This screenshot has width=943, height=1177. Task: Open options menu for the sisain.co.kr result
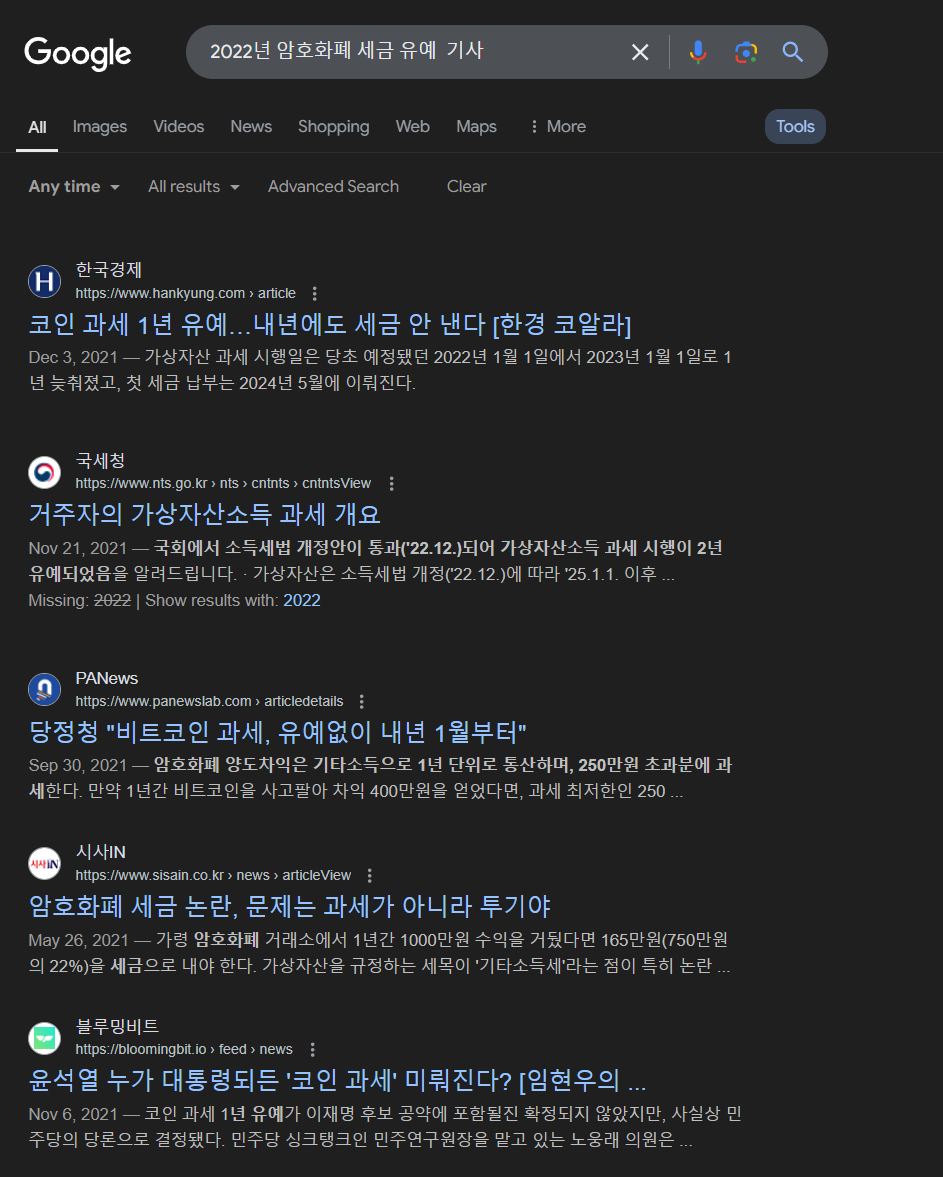click(369, 875)
